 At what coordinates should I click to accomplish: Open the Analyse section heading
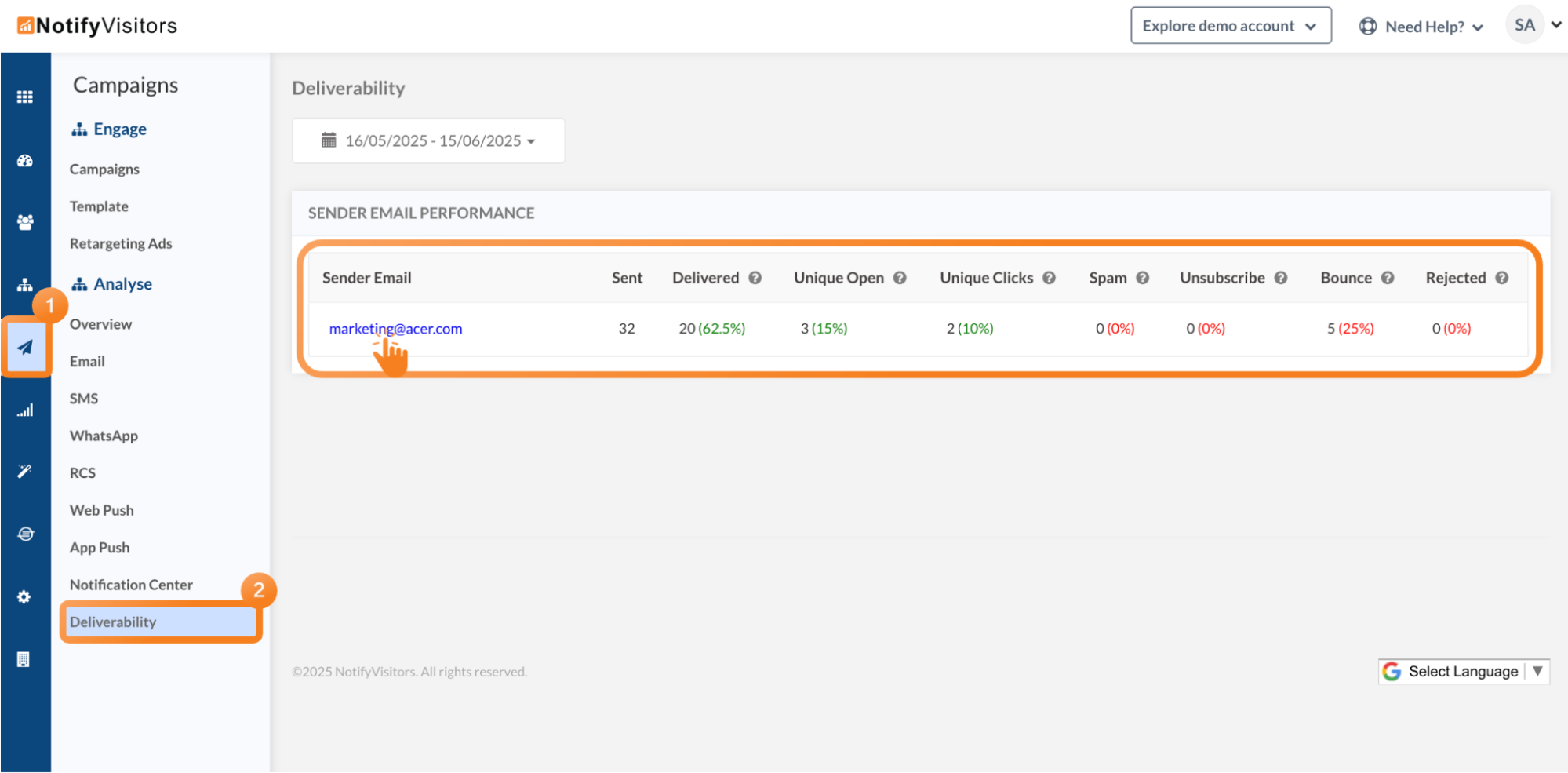click(x=111, y=284)
